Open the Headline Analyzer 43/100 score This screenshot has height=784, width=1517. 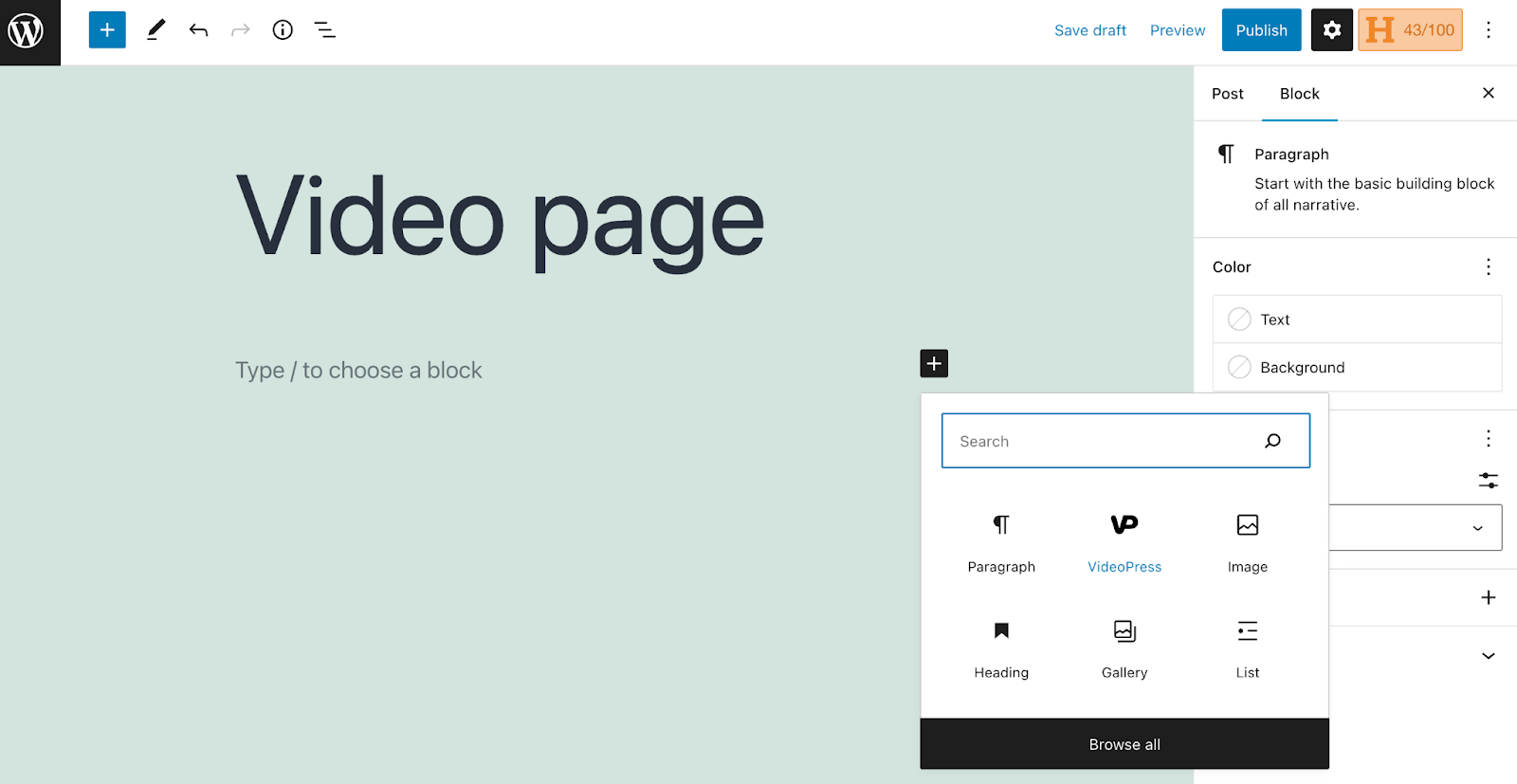click(1411, 30)
